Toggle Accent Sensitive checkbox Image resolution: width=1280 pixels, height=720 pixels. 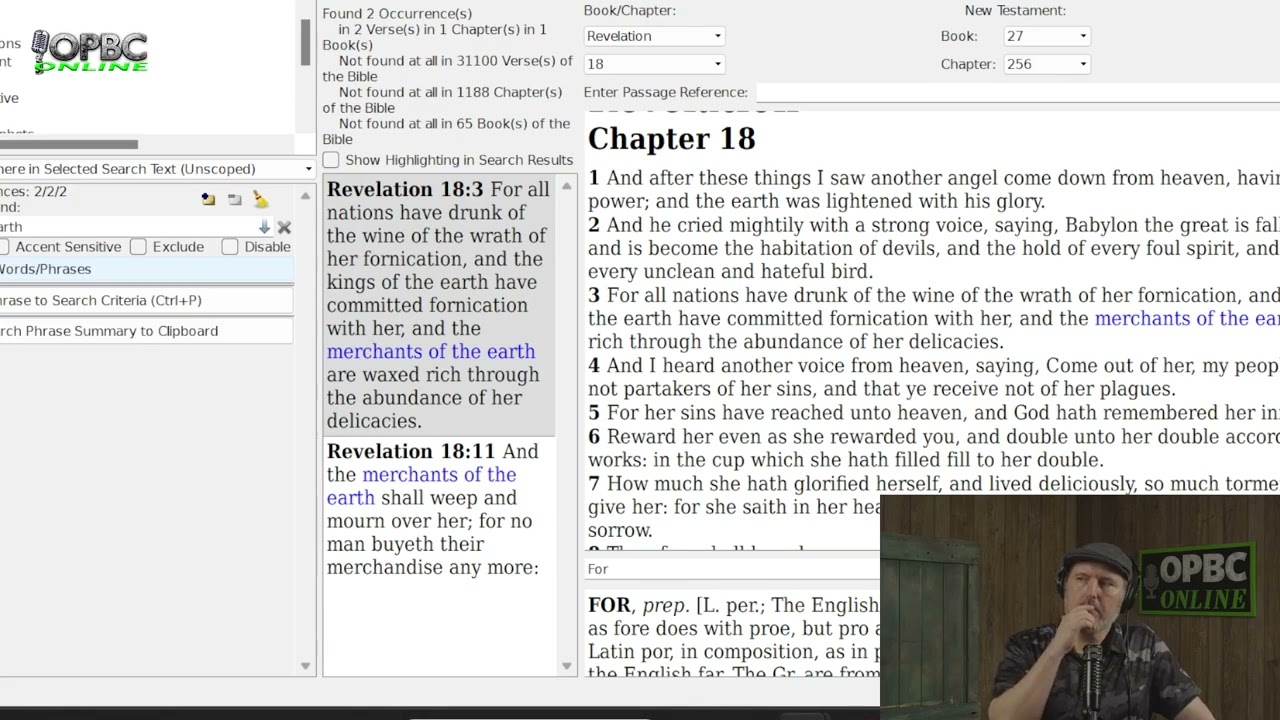3,247
